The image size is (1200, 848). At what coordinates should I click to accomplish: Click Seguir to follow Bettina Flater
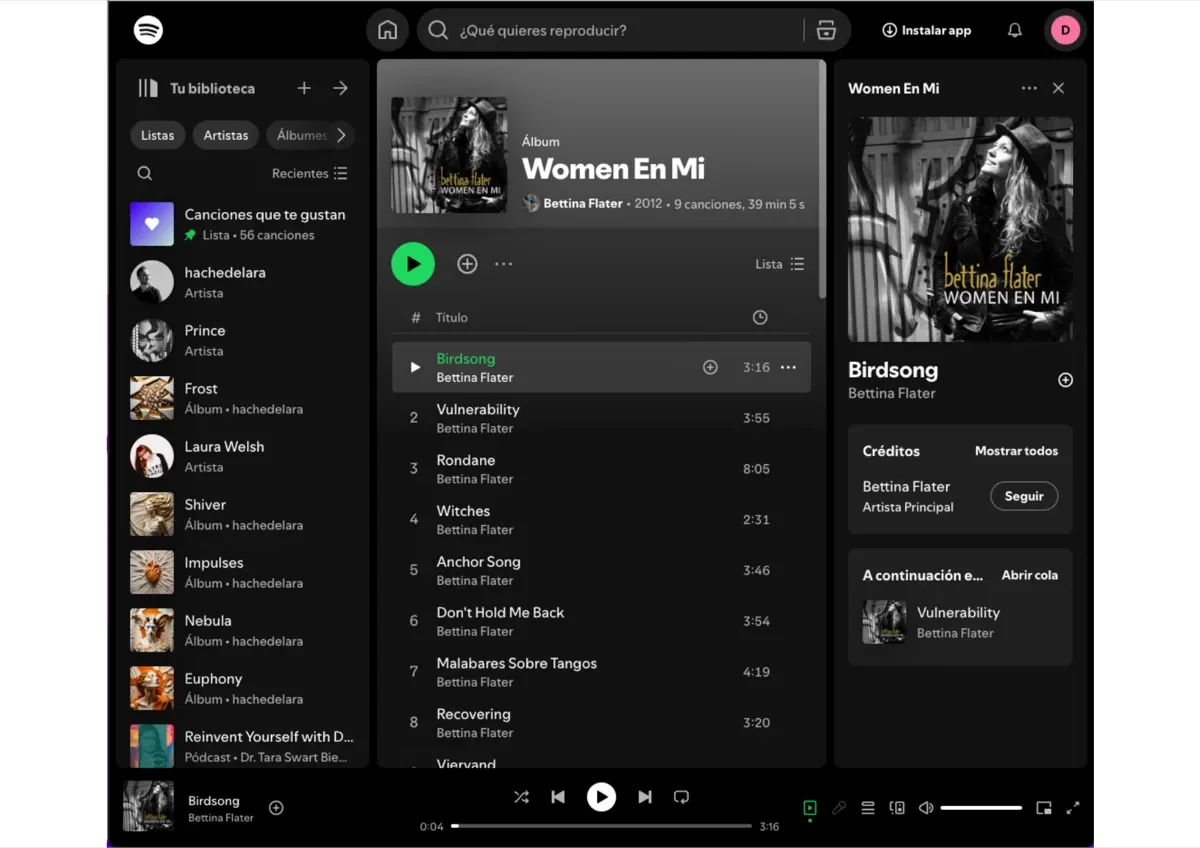(x=1024, y=496)
